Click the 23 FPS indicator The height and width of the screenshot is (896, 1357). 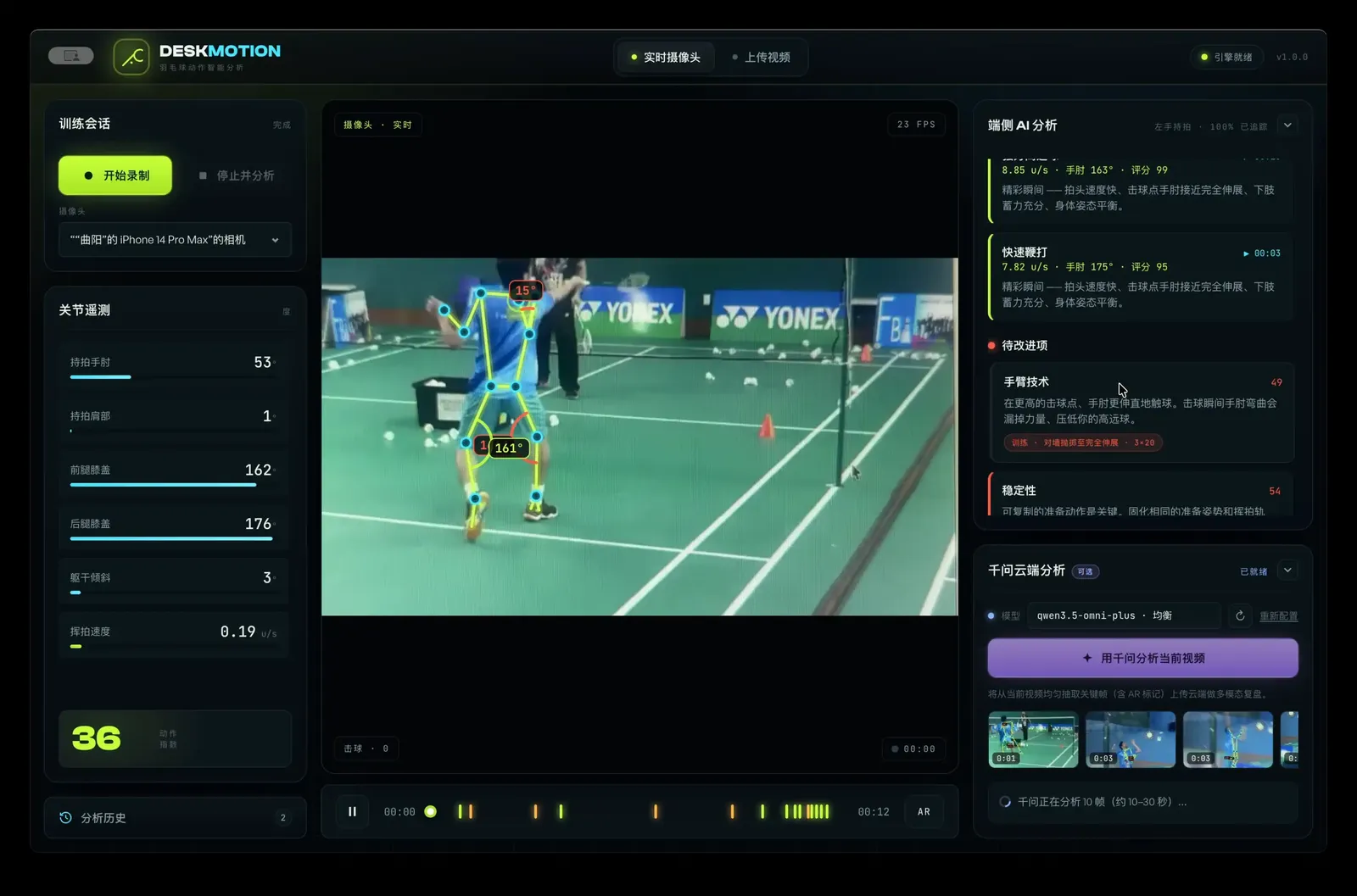pos(916,125)
